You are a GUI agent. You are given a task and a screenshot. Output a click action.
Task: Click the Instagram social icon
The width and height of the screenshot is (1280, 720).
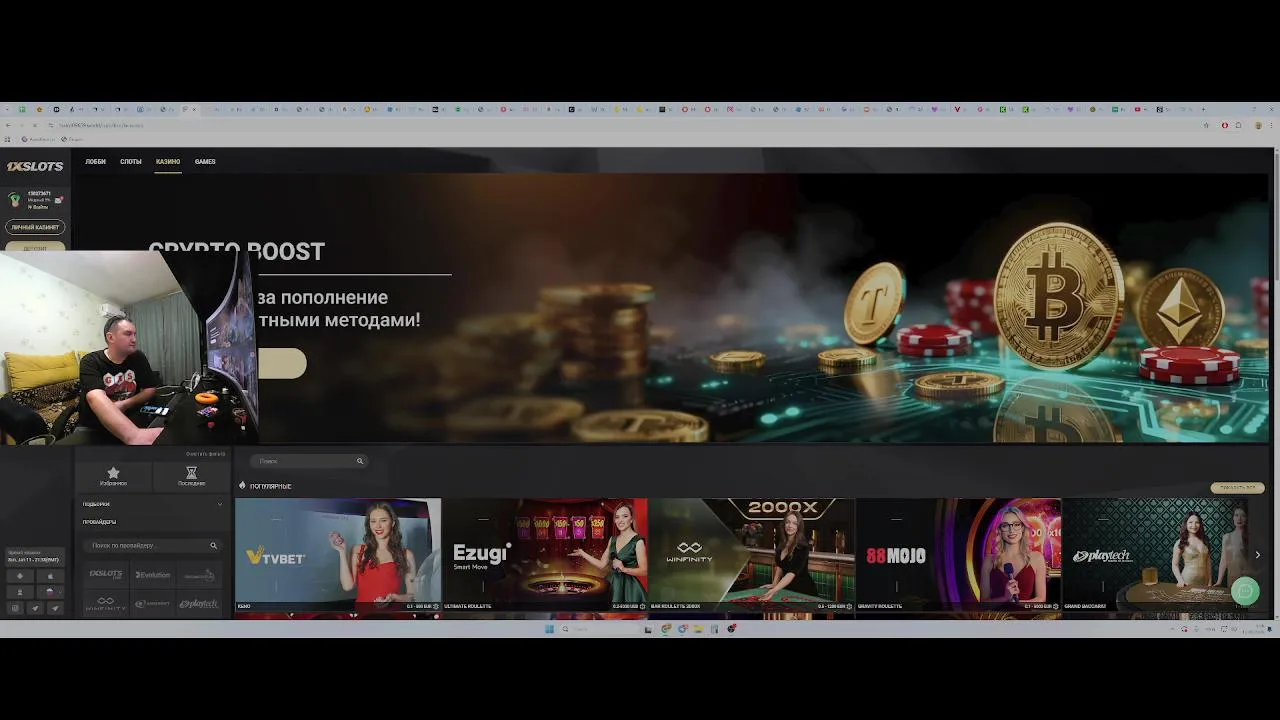point(14,608)
